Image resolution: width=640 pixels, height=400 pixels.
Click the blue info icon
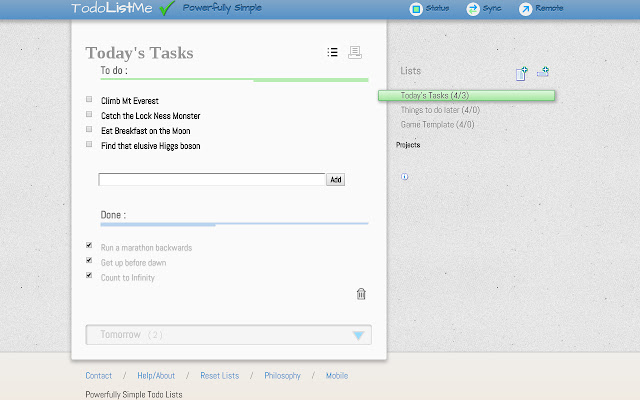tap(404, 177)
